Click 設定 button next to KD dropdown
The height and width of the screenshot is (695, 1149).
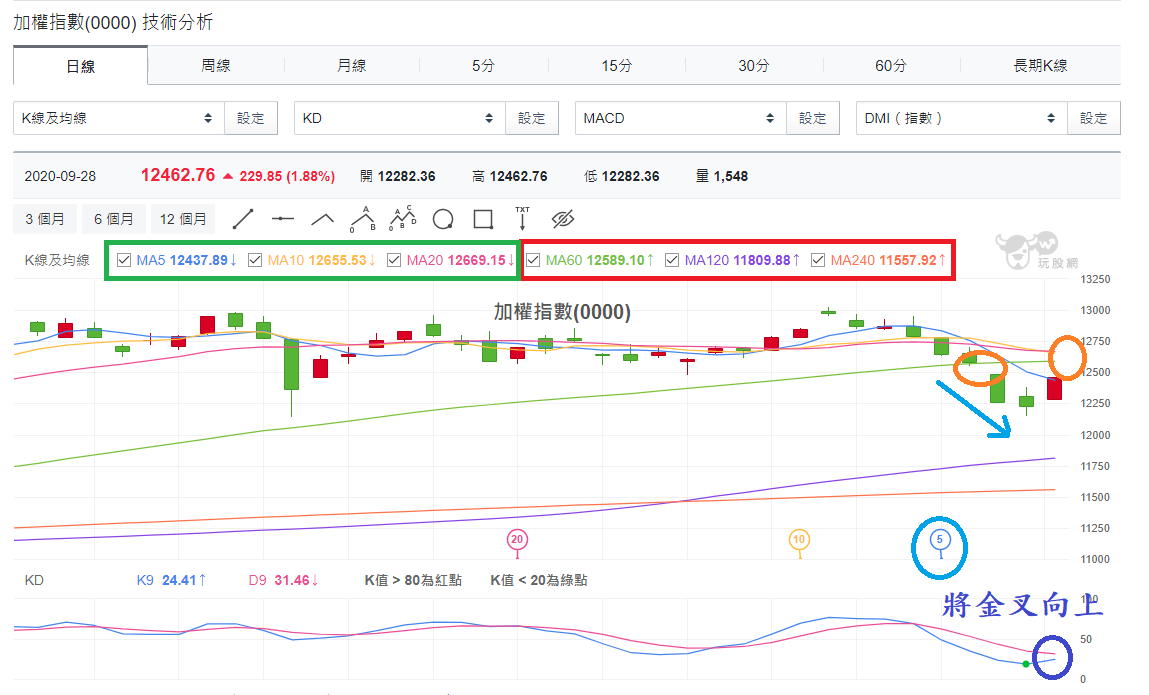click(532, 118)
